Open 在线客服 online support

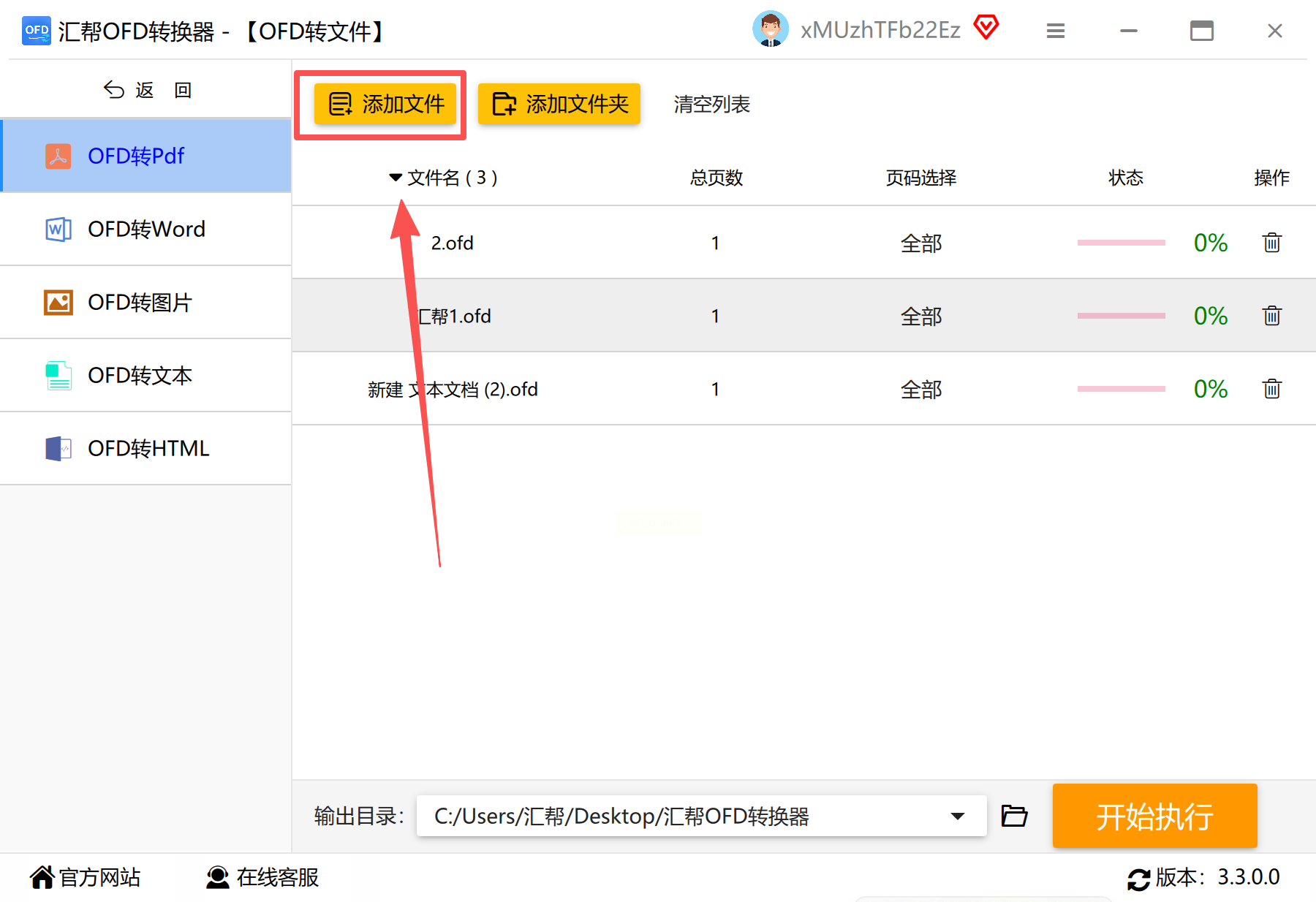click(x=262, y=877)
